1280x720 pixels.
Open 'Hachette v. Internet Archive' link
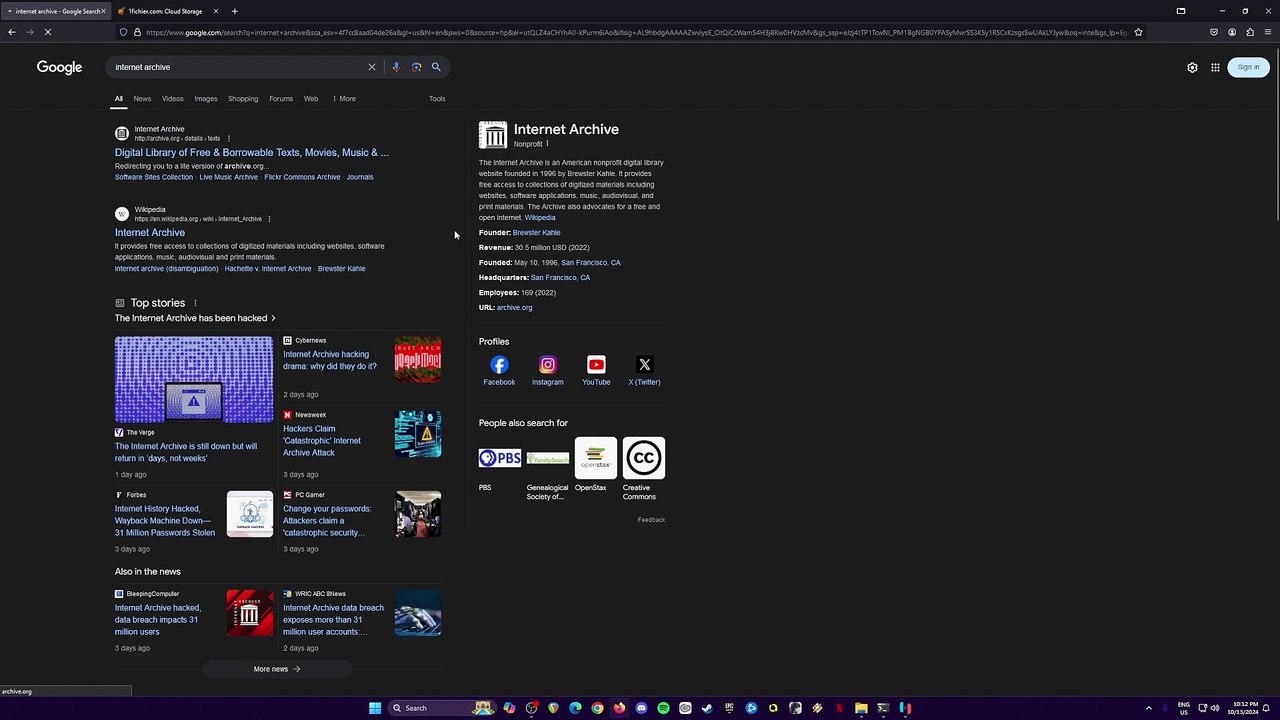click(268, 268)
